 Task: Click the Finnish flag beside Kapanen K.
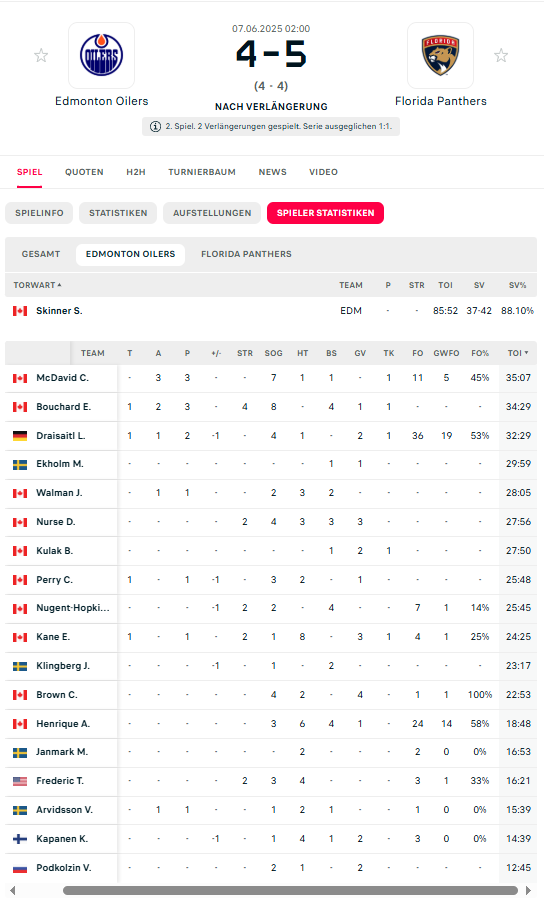tap(20, 839)
